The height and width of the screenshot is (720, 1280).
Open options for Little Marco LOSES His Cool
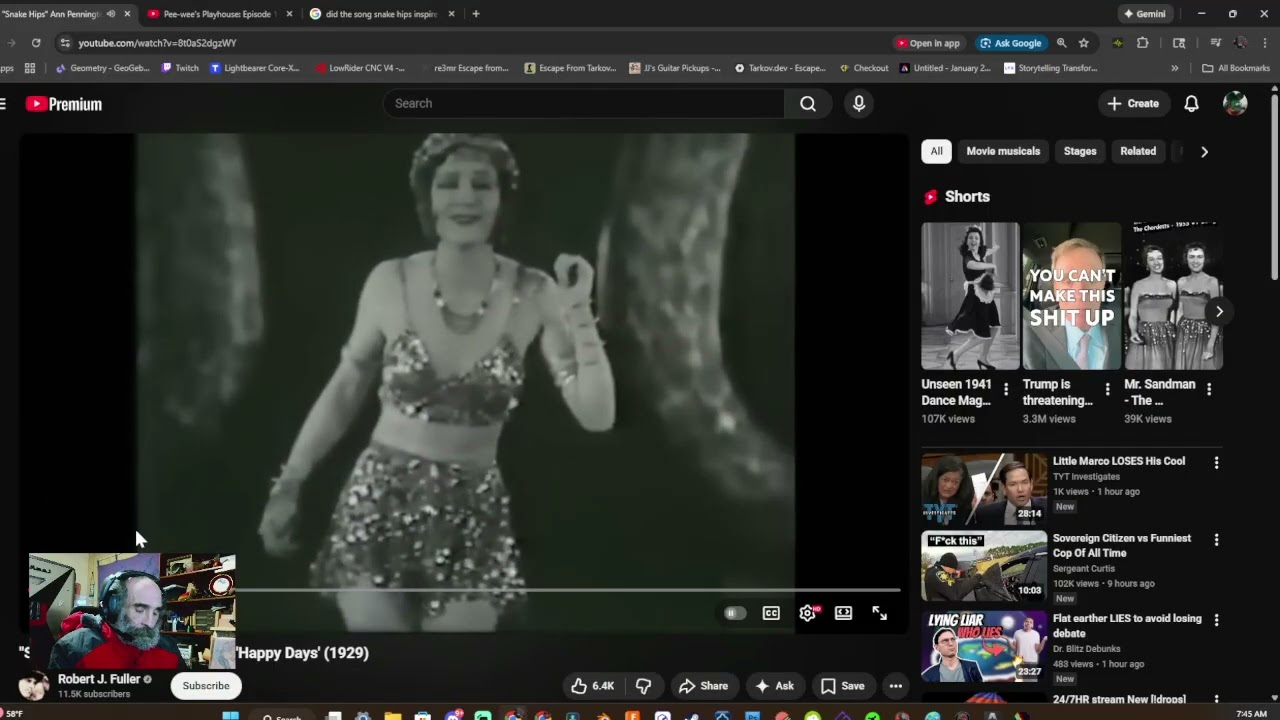(1216, 463)
